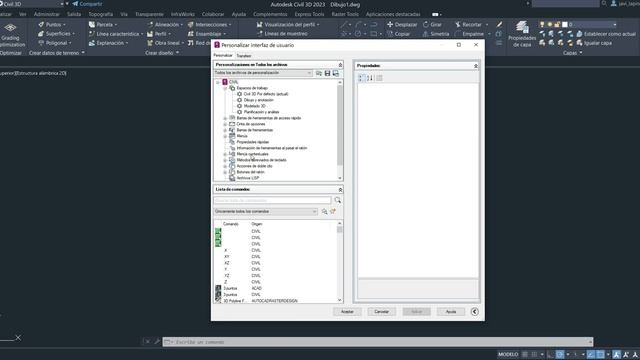
Task: Select Modelado 3D workspace item
Action: click(x=254, y=106)
